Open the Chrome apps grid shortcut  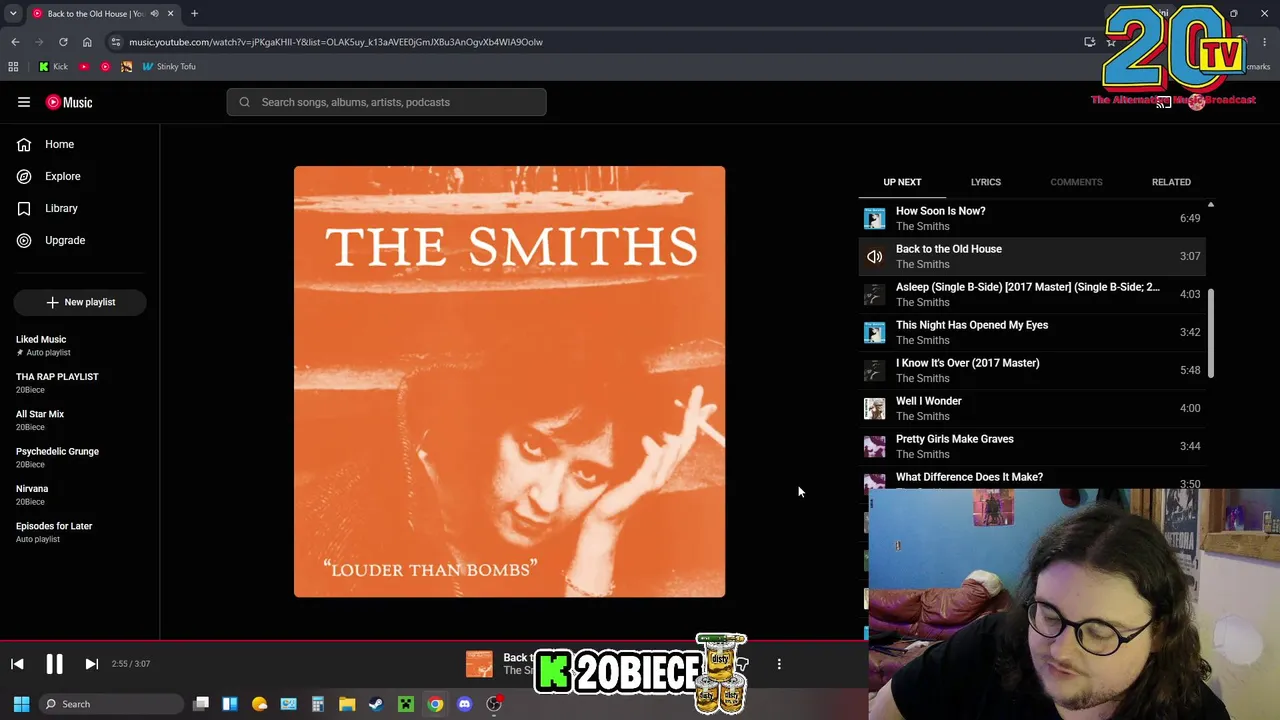[13, 67]
